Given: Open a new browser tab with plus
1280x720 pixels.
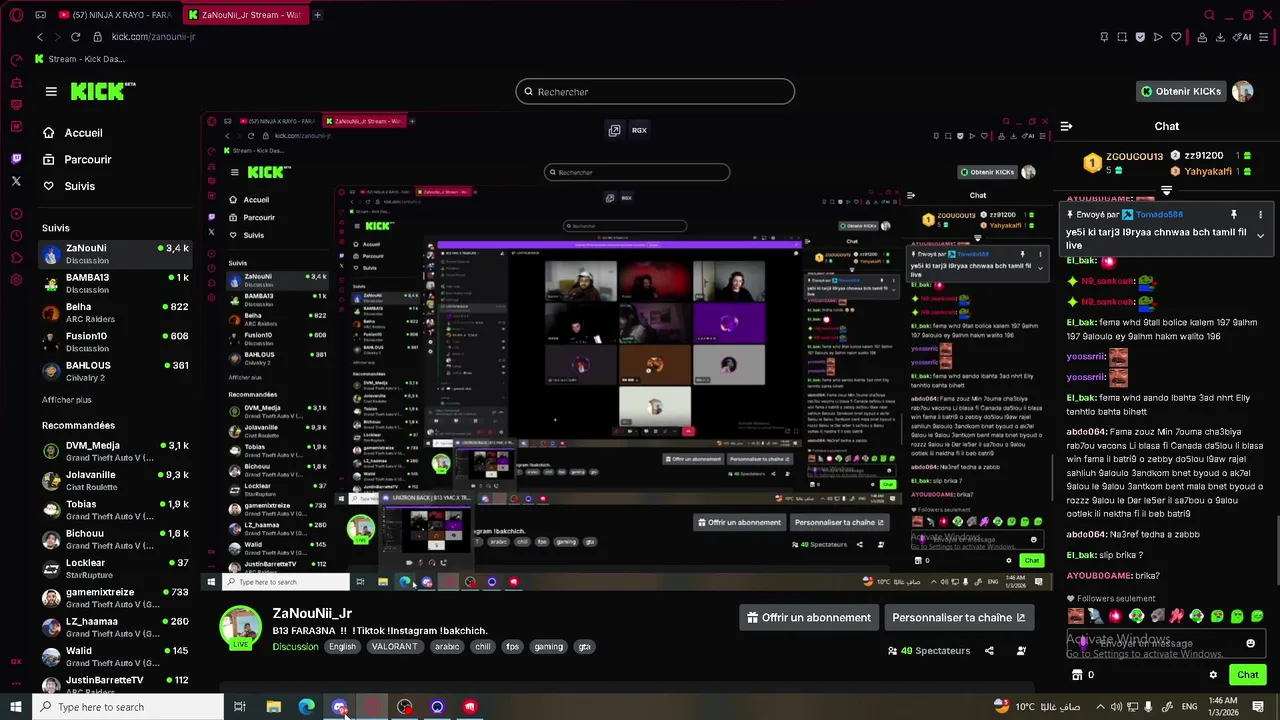Looking at the screenshot, I should pos(317,15).
